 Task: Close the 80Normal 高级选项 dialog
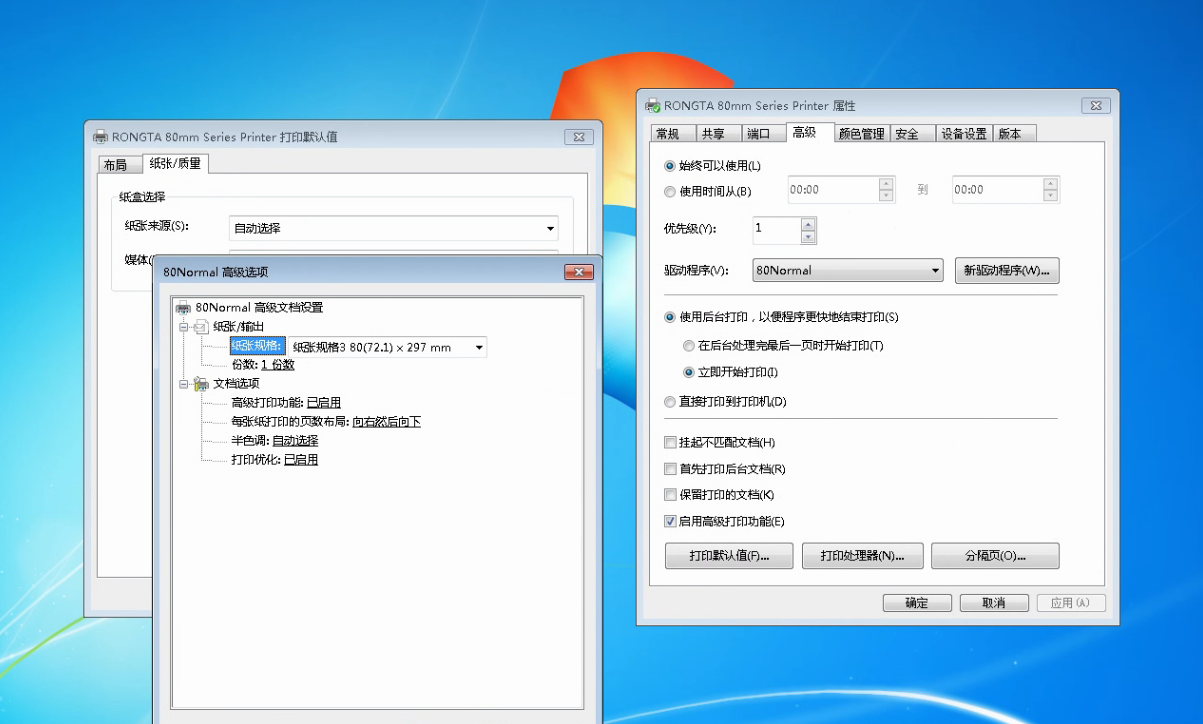(579, 272)
